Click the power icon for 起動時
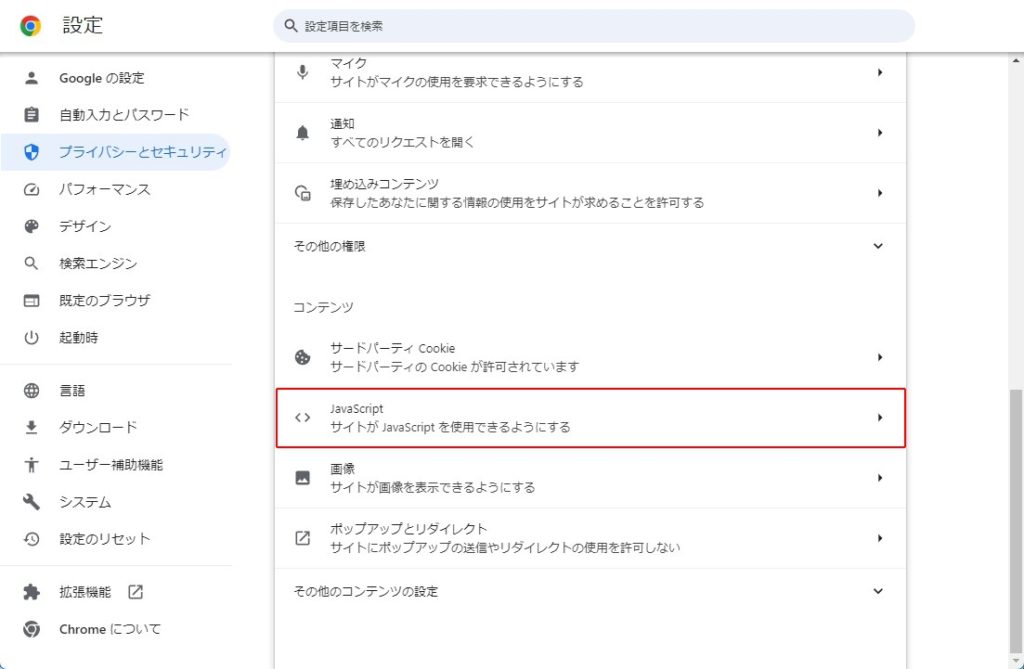1024x669 pixels. pyautogui.click(x=31, y=338)
